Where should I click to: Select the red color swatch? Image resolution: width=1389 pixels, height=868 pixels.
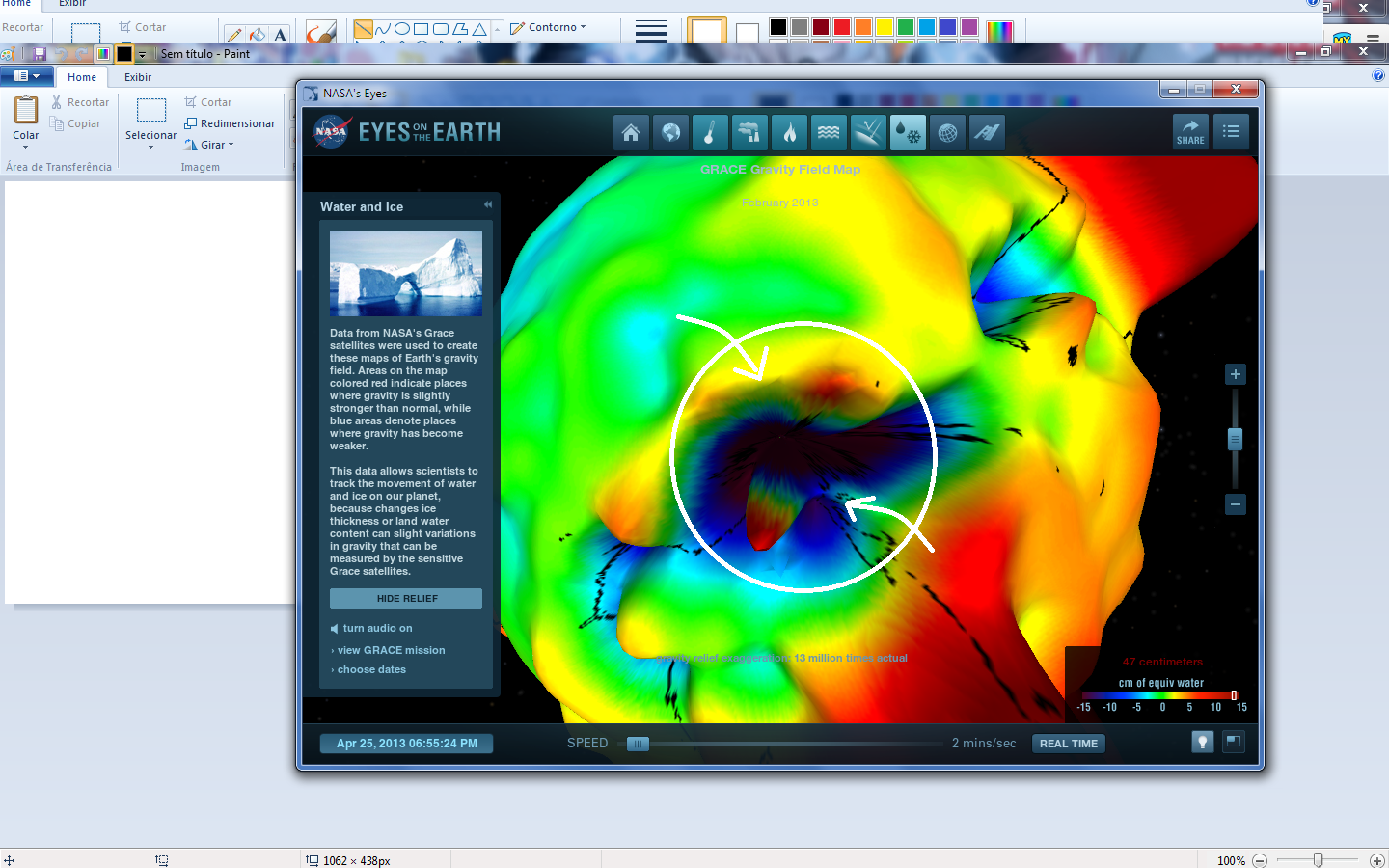[x=842, y=27]
